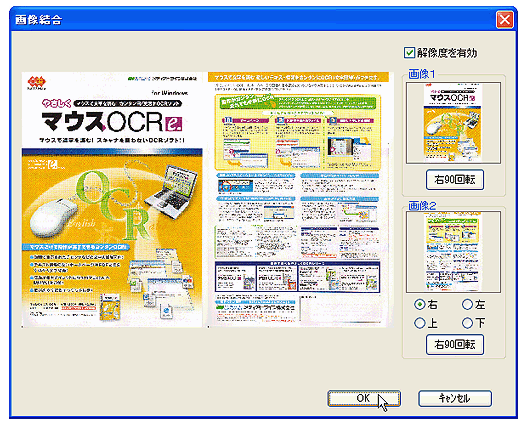526x422 pixels.
Task: Click the キャンセル button
Action: pyautogui.click(x=455, y=398)
